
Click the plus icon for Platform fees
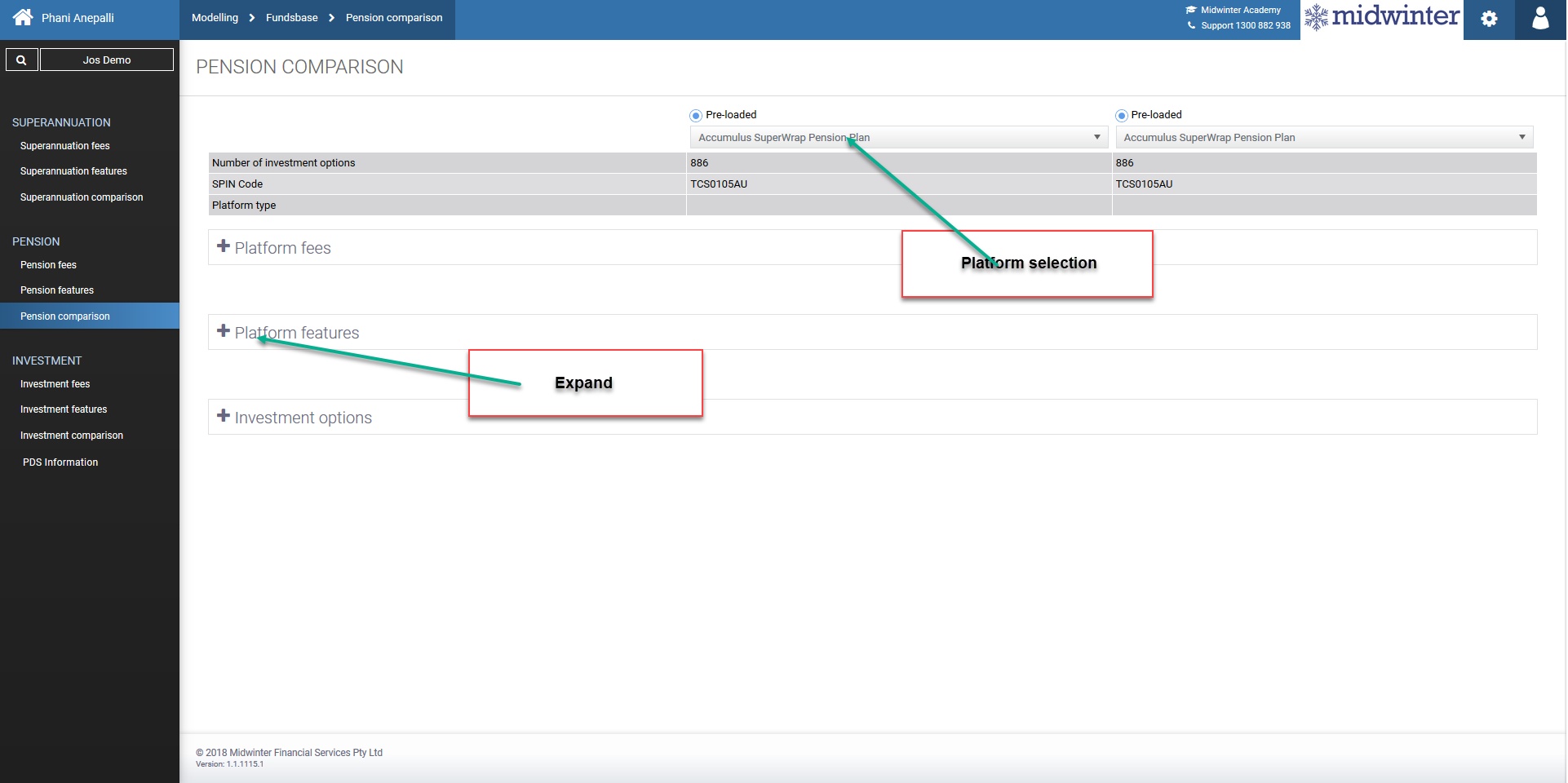pos(224,246)
